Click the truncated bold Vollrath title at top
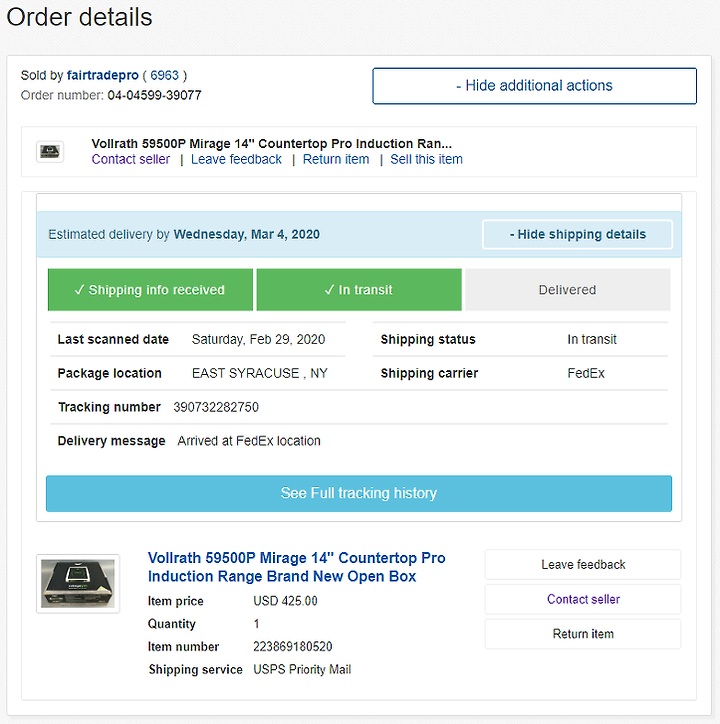The height and width of the screenshot is (724, 720). pos(272,144)
